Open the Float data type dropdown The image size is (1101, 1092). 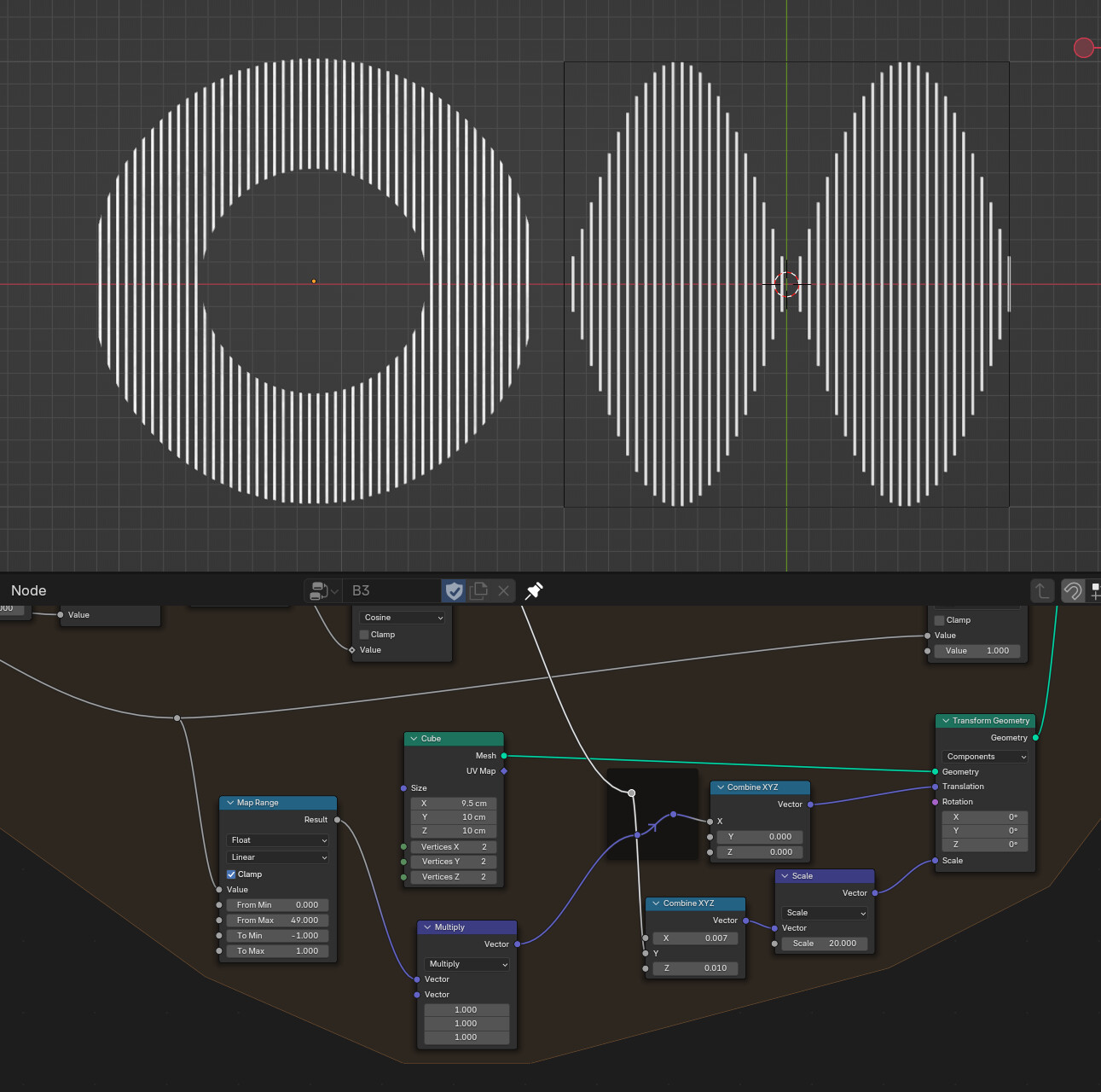click(277, 840)
